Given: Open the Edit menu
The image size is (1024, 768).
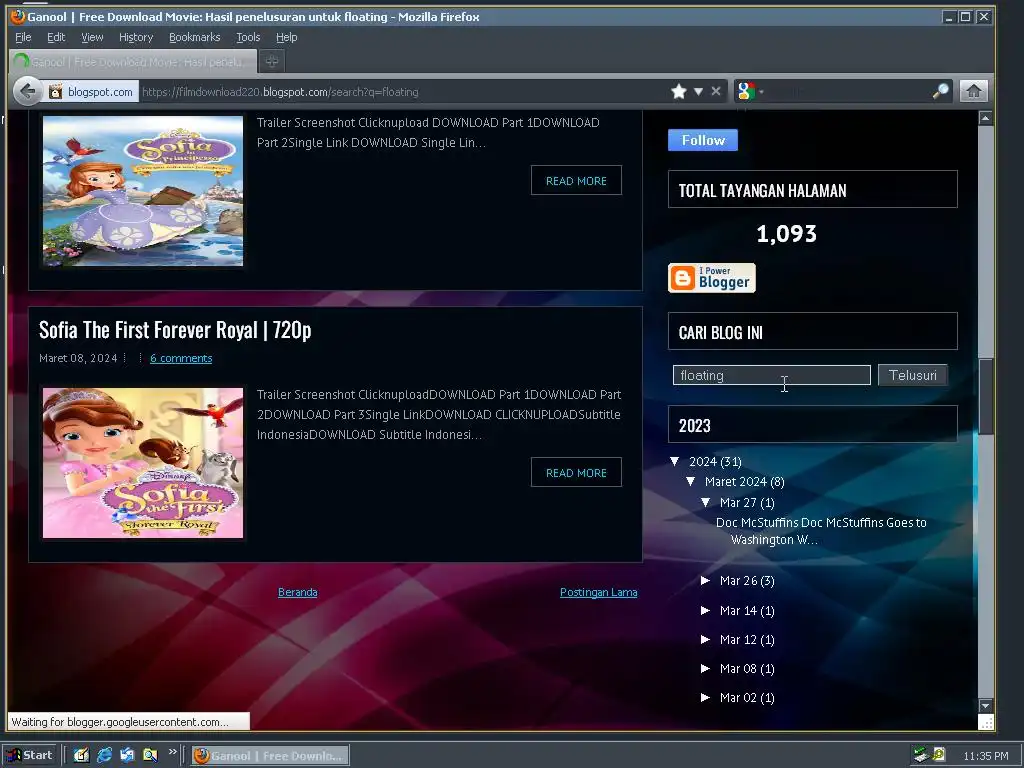Looking at the screenshot, I should pyautogui.click(x=56, y=37).
